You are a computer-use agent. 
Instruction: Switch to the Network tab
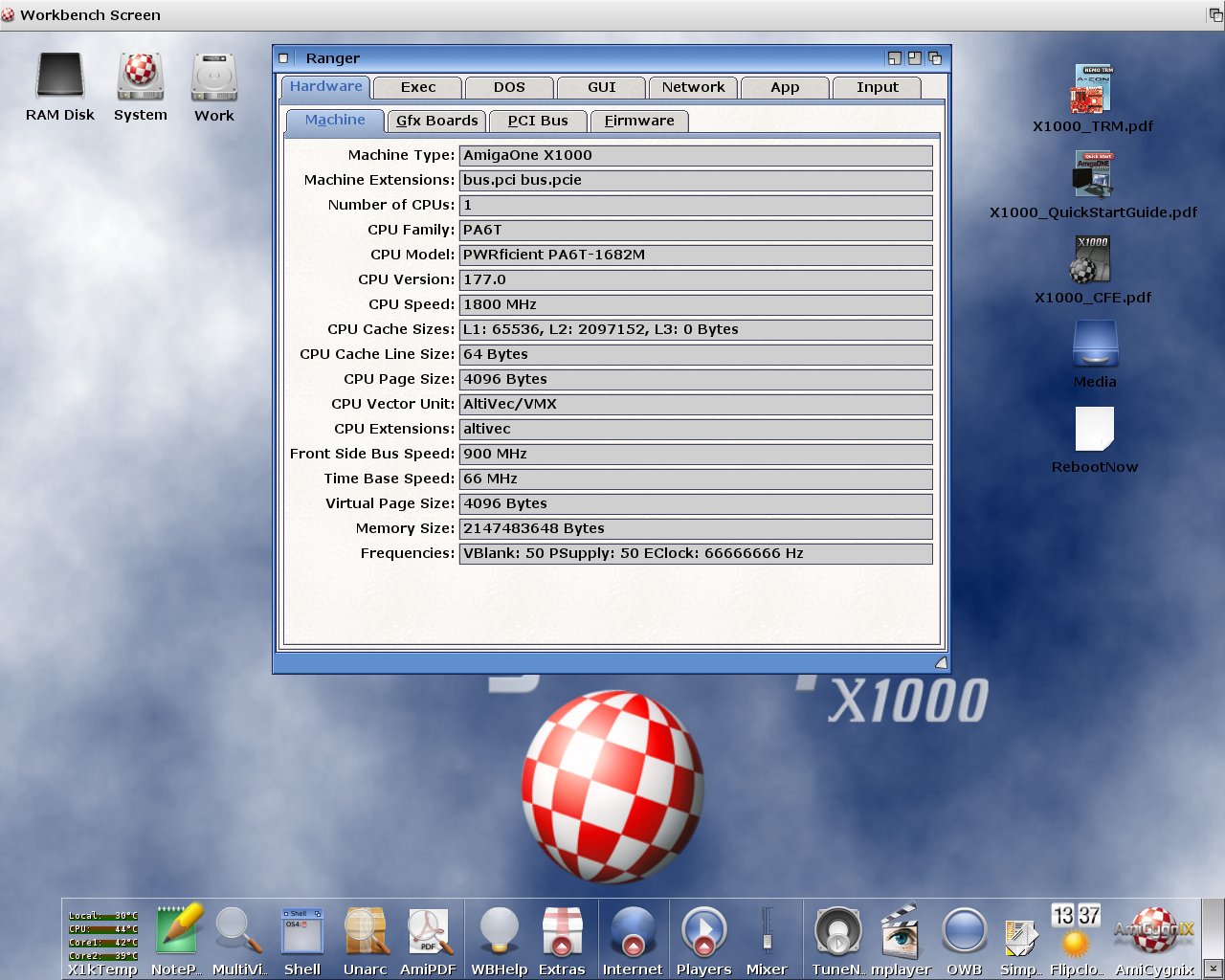coord(693,87)
